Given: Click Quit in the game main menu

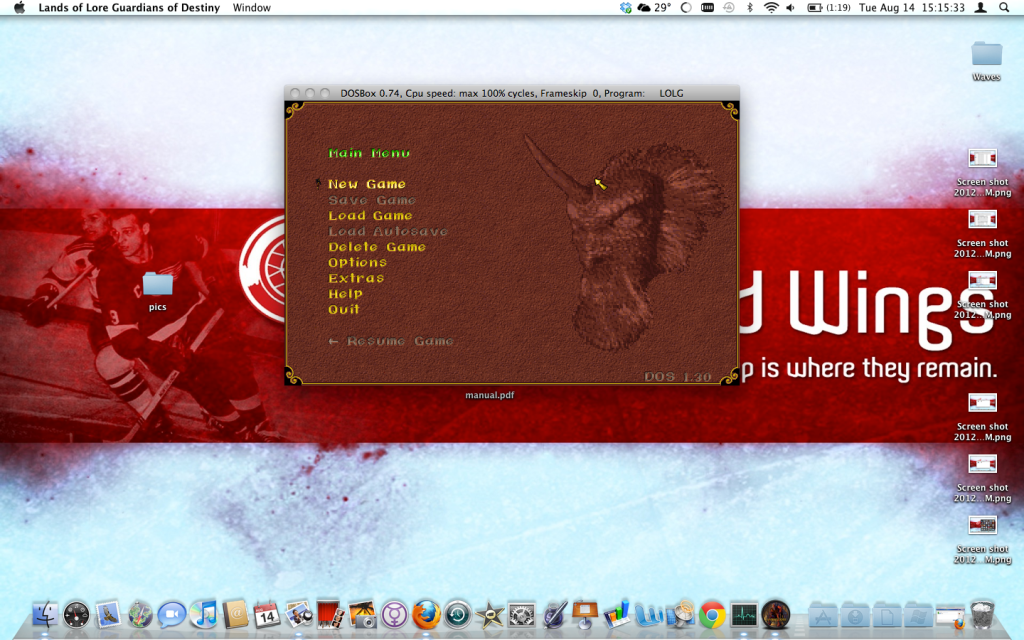Looking at the screenshot, I should pos(344,310).
